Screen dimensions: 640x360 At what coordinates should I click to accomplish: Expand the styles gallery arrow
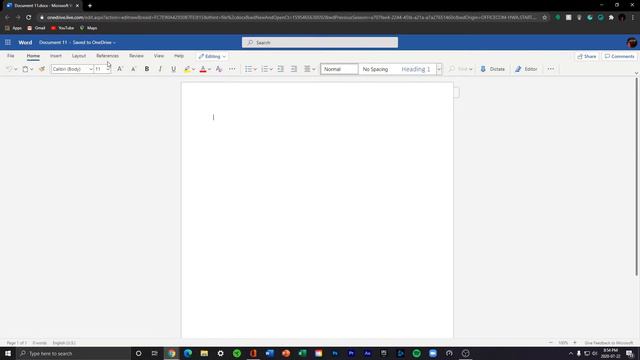439,69
